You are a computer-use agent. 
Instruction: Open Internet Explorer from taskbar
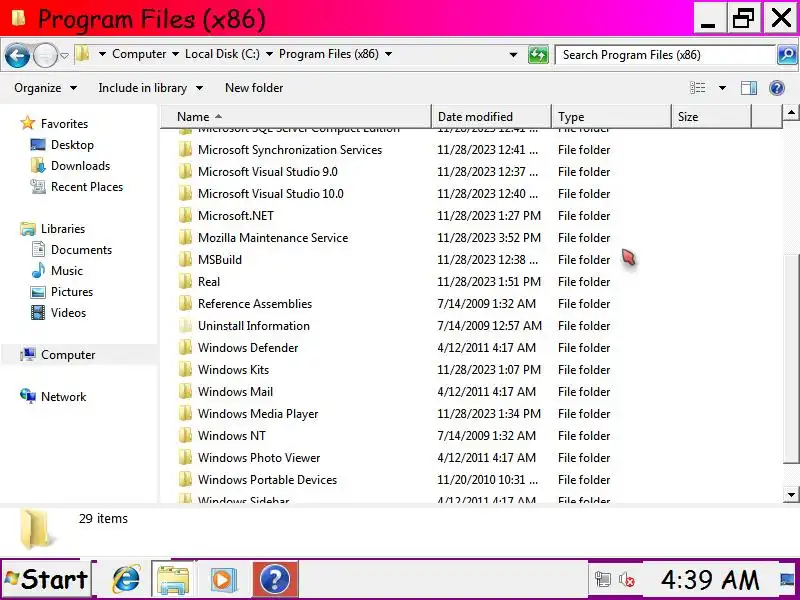(x=126, y=579)
